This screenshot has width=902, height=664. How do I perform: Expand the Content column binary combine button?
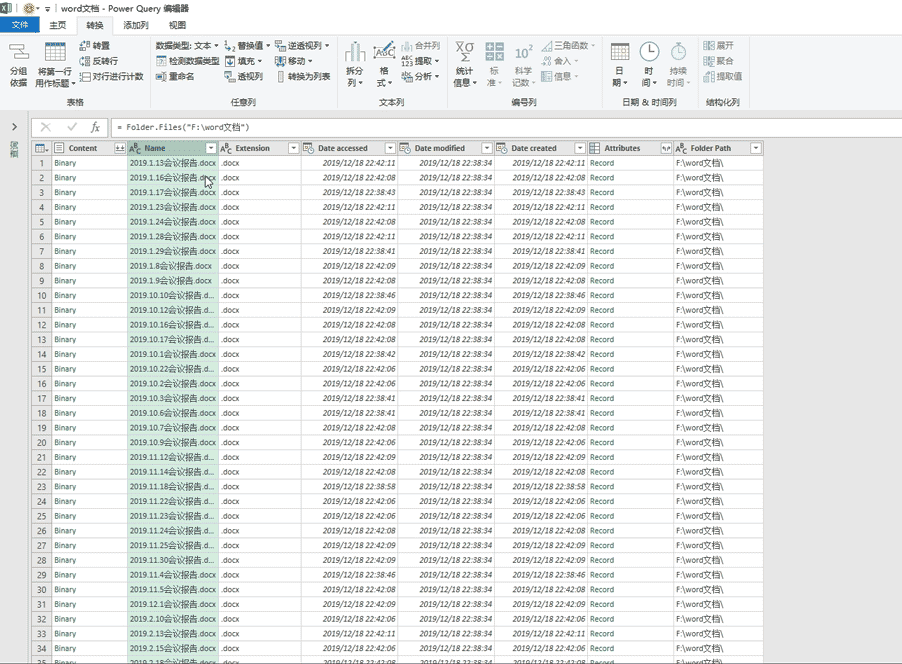point(120,148)
